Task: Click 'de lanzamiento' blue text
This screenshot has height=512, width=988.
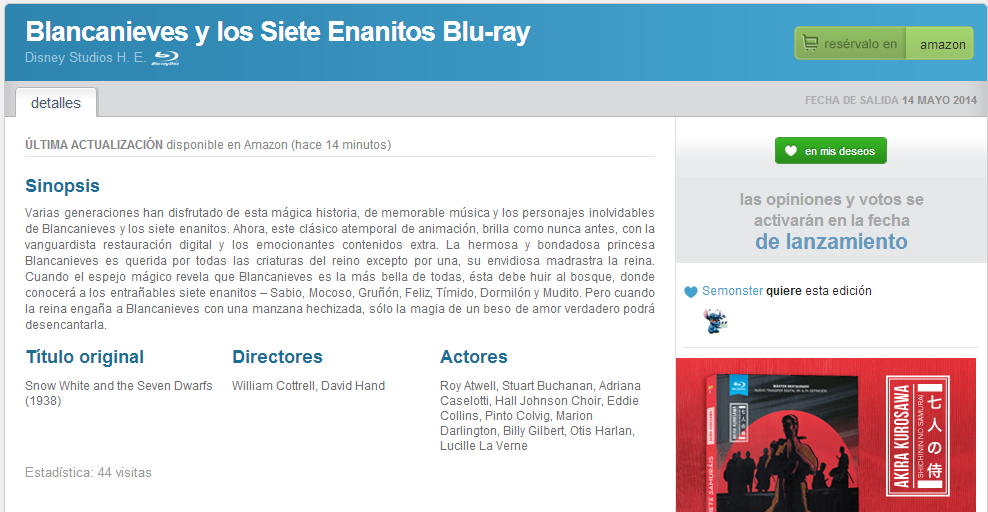Action: point(831,242)
